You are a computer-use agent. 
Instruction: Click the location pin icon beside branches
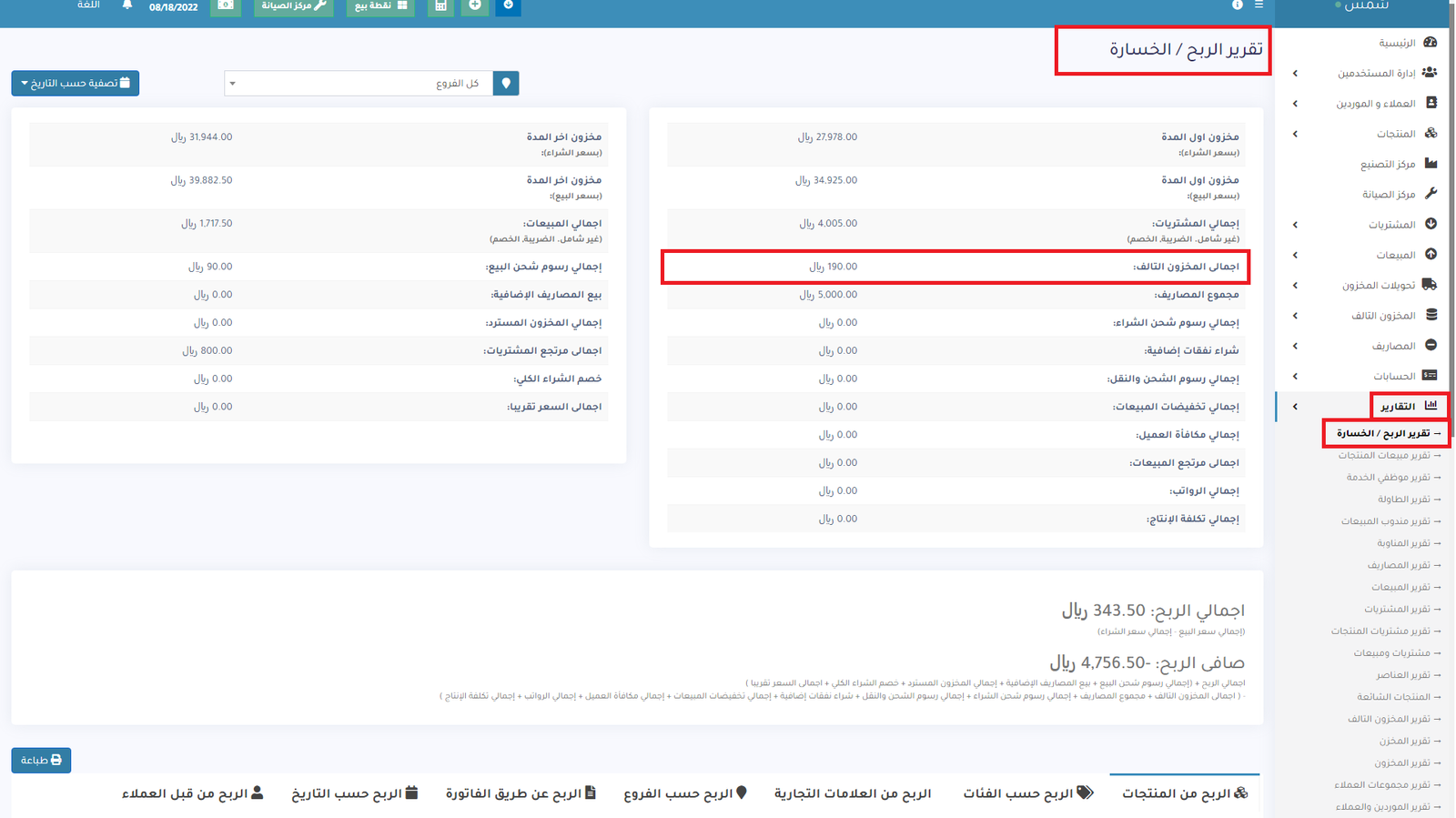506,84
